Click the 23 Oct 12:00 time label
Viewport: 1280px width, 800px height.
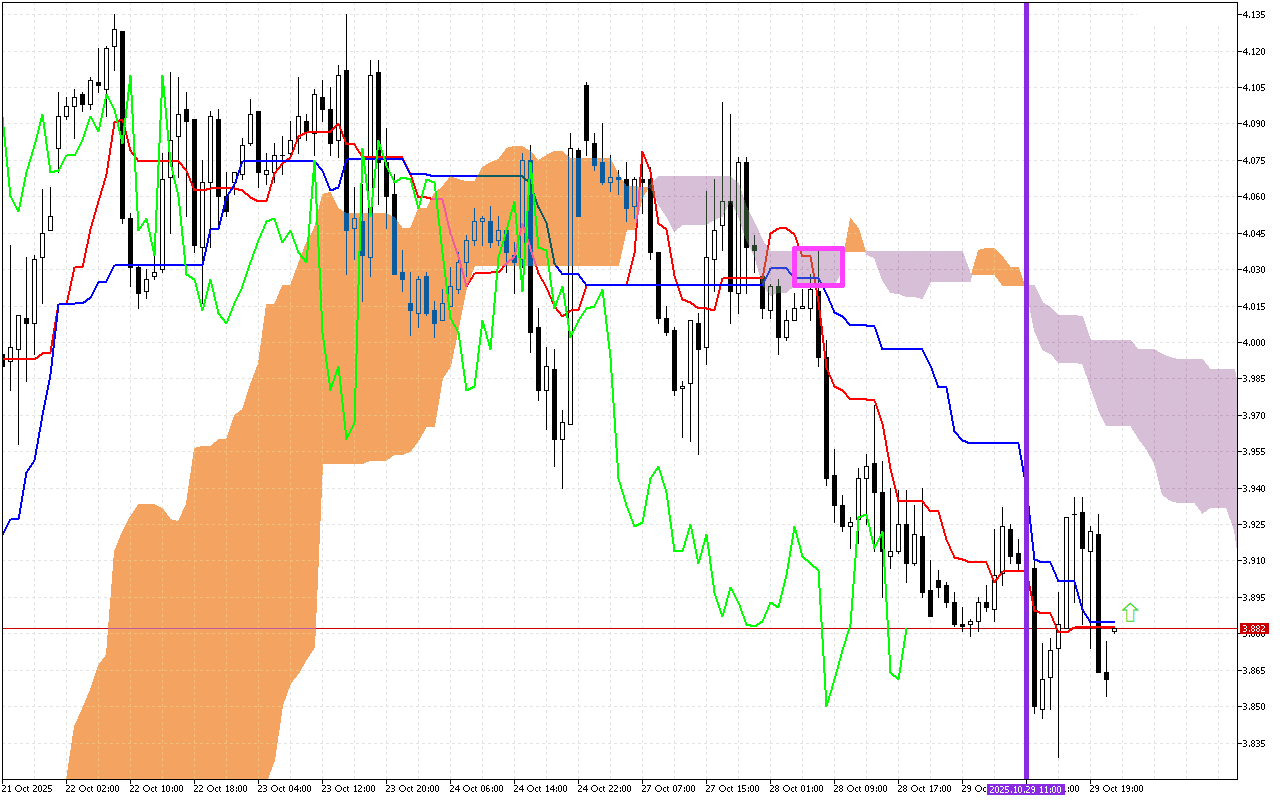point(351,789)
